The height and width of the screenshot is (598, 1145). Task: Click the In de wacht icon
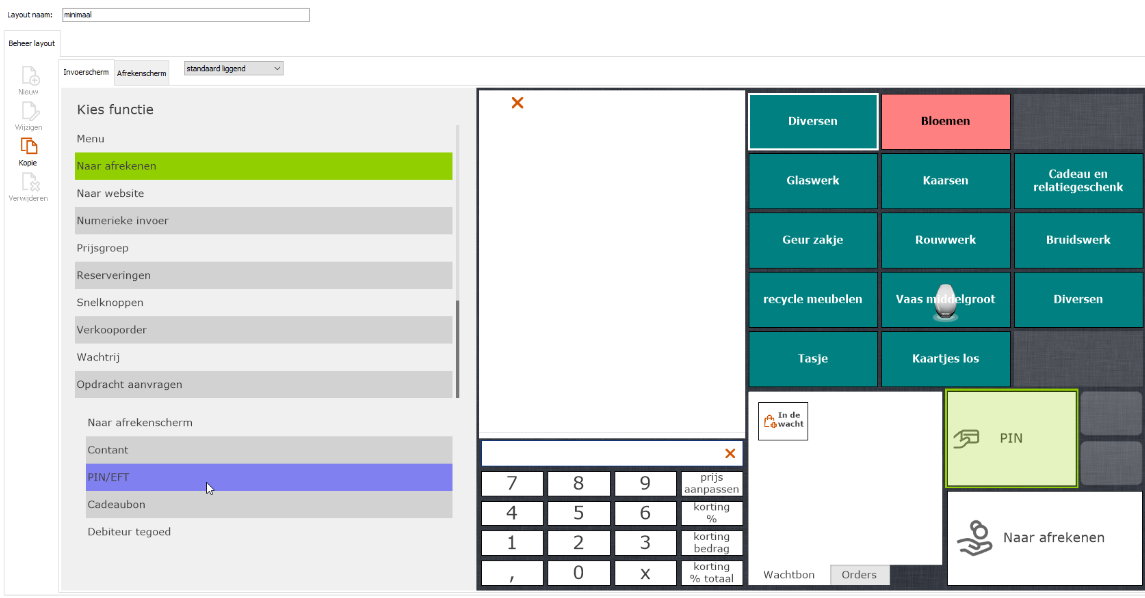[x=782, y=422]
